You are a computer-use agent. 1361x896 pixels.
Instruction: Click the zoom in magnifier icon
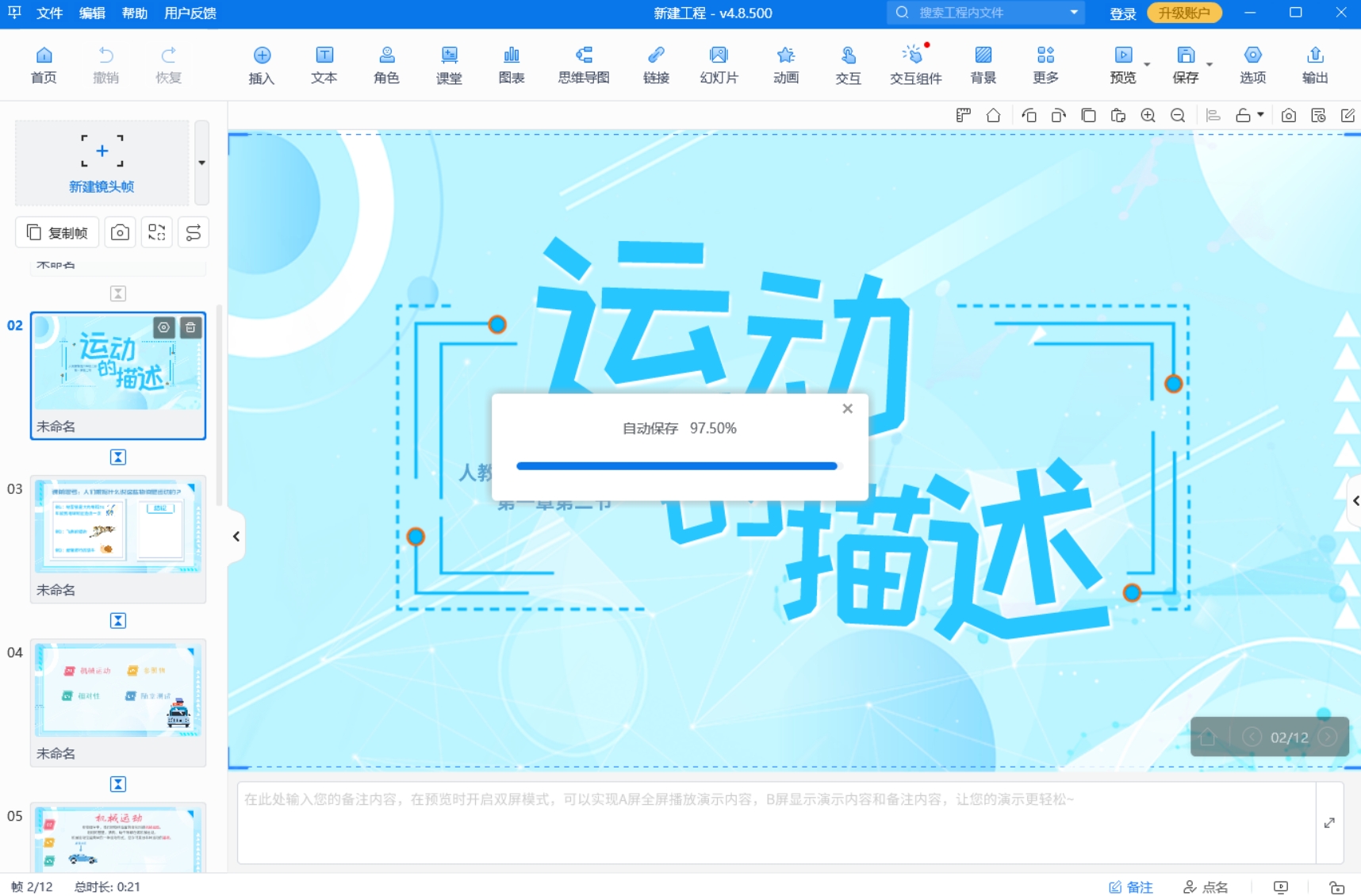[x=1148, y=115]
